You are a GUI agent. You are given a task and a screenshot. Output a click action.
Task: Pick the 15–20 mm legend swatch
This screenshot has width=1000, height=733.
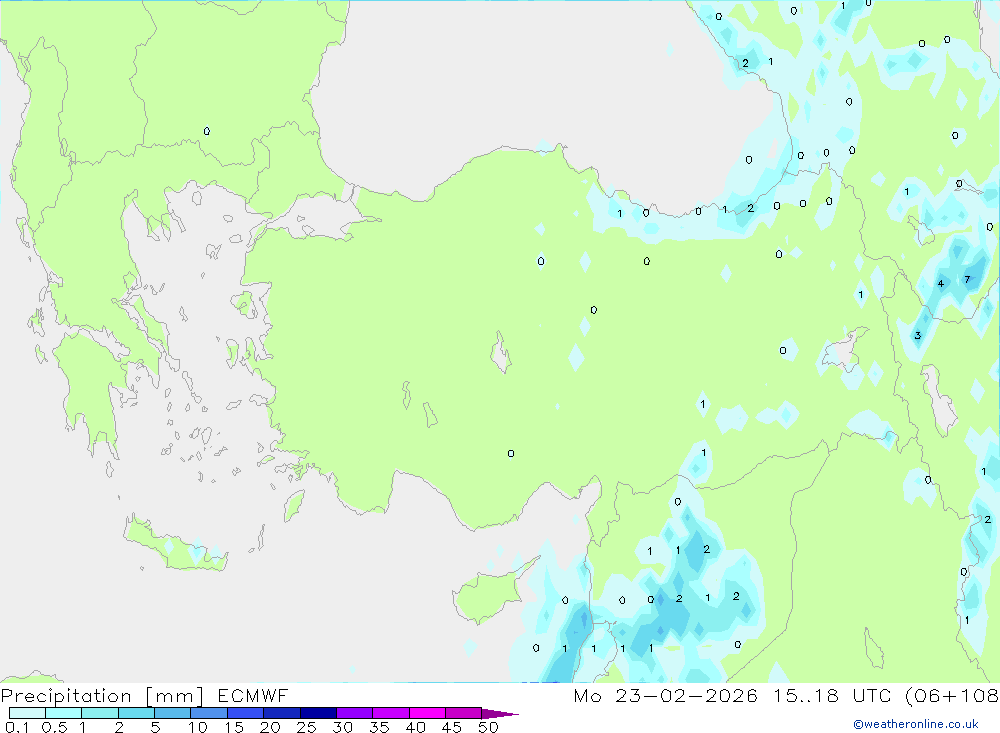pyautogui.click(x=246, y=713)
